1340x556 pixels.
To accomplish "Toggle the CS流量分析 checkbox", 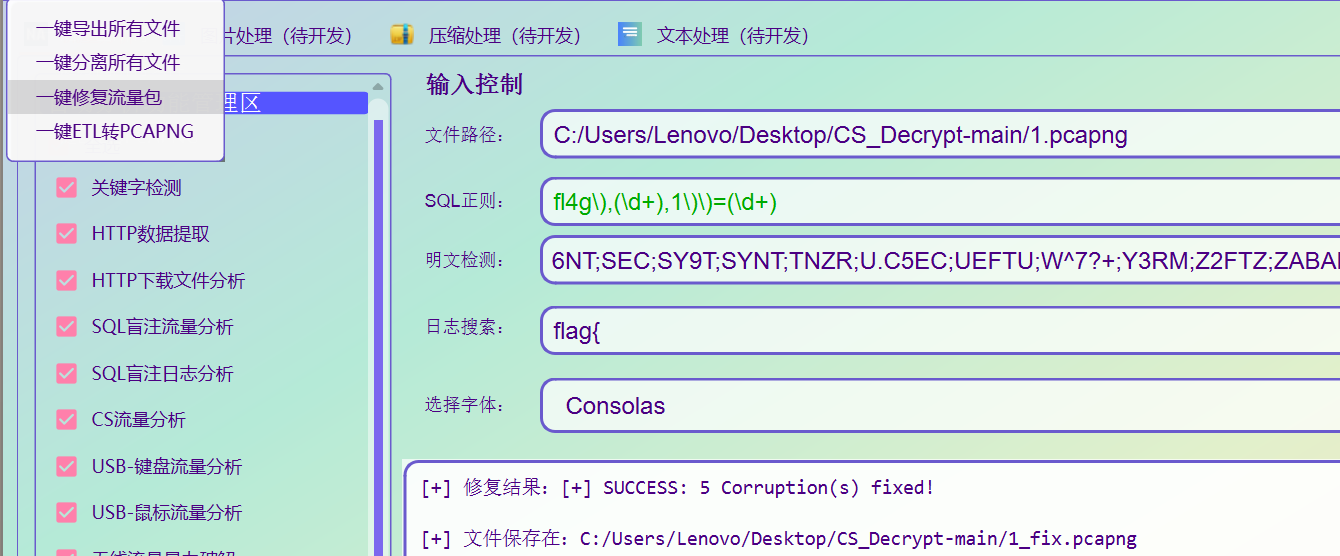I will click(67, 419).
